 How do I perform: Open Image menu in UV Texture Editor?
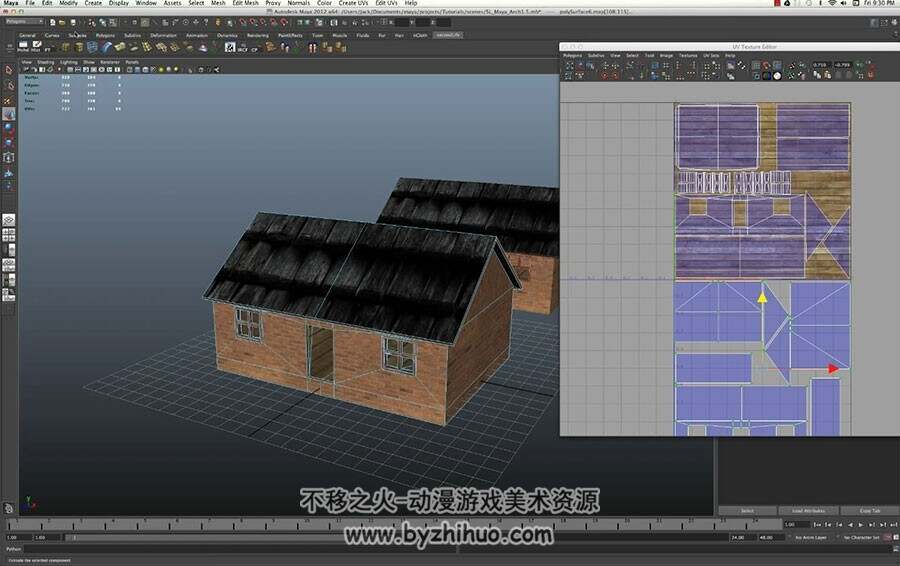[666, 56]
